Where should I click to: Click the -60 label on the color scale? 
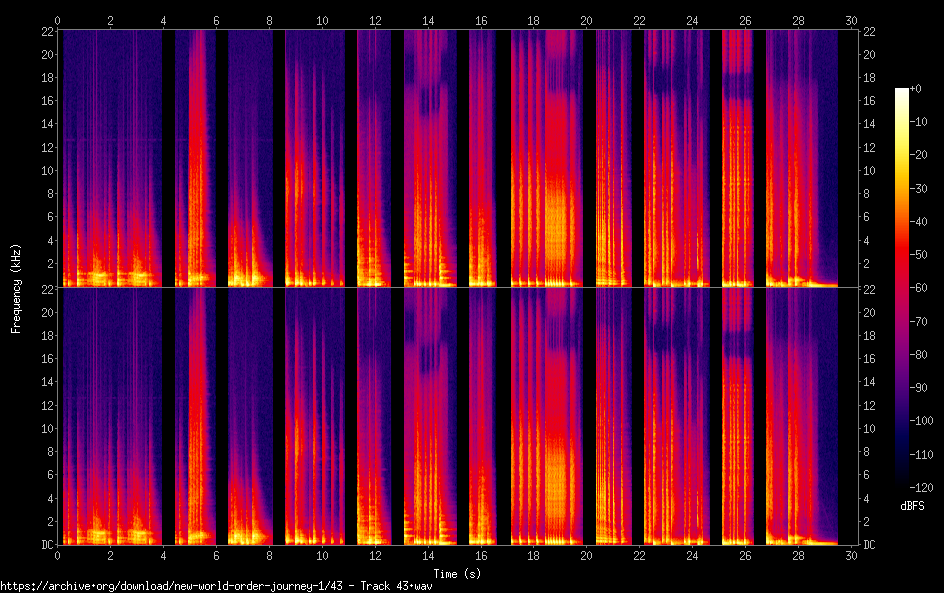920,289
